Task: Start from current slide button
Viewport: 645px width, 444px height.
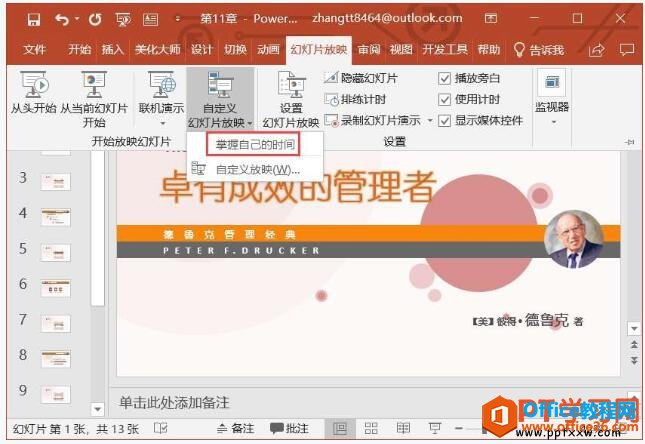Action: (94, 99)
